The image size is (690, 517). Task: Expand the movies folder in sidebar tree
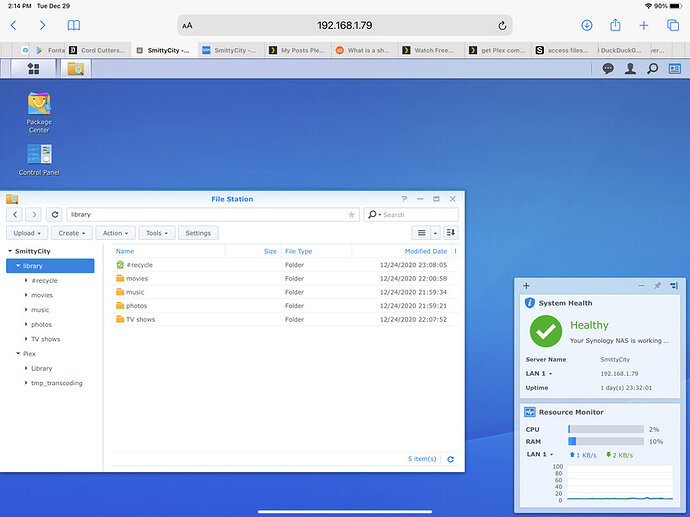coord(26,295)
